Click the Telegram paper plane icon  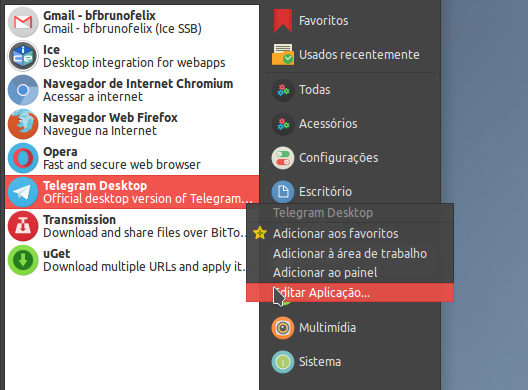coord(23,192)
